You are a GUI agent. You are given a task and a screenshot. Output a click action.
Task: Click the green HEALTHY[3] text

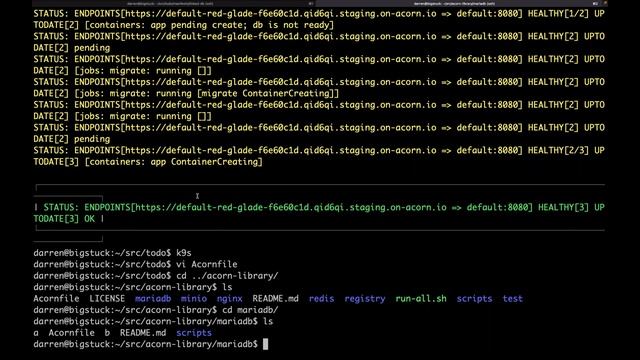tap(563, 207)
